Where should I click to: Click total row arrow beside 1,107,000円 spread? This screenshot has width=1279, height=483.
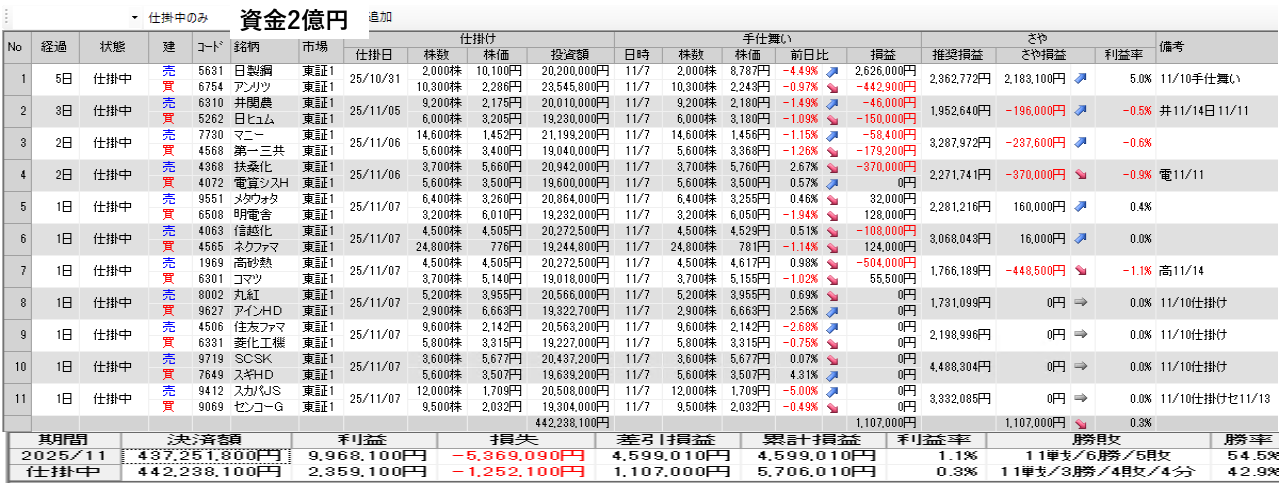tap(1080, 423)
